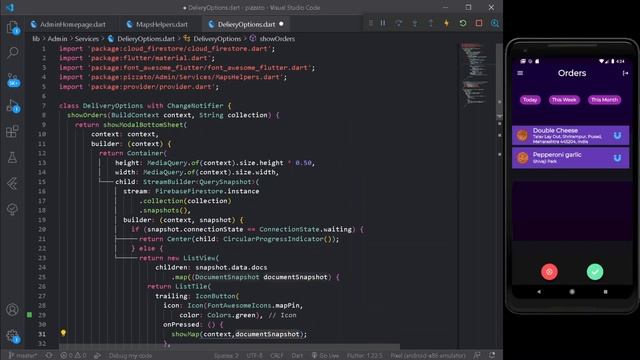Select the This Week filter chip
640x360 pixels.
pos(564,100)
